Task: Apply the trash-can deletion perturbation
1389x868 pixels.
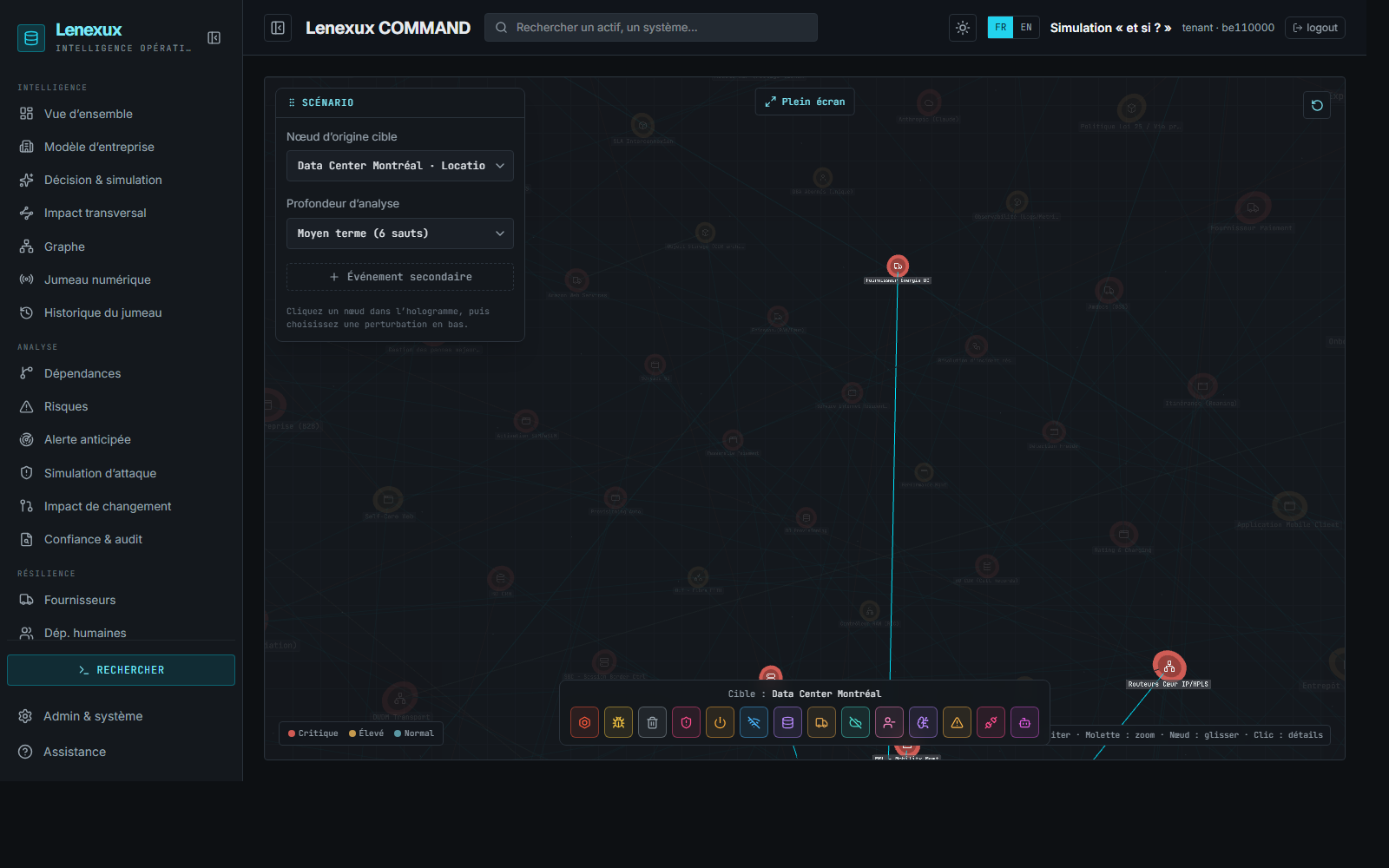Action: coord(652,722)
